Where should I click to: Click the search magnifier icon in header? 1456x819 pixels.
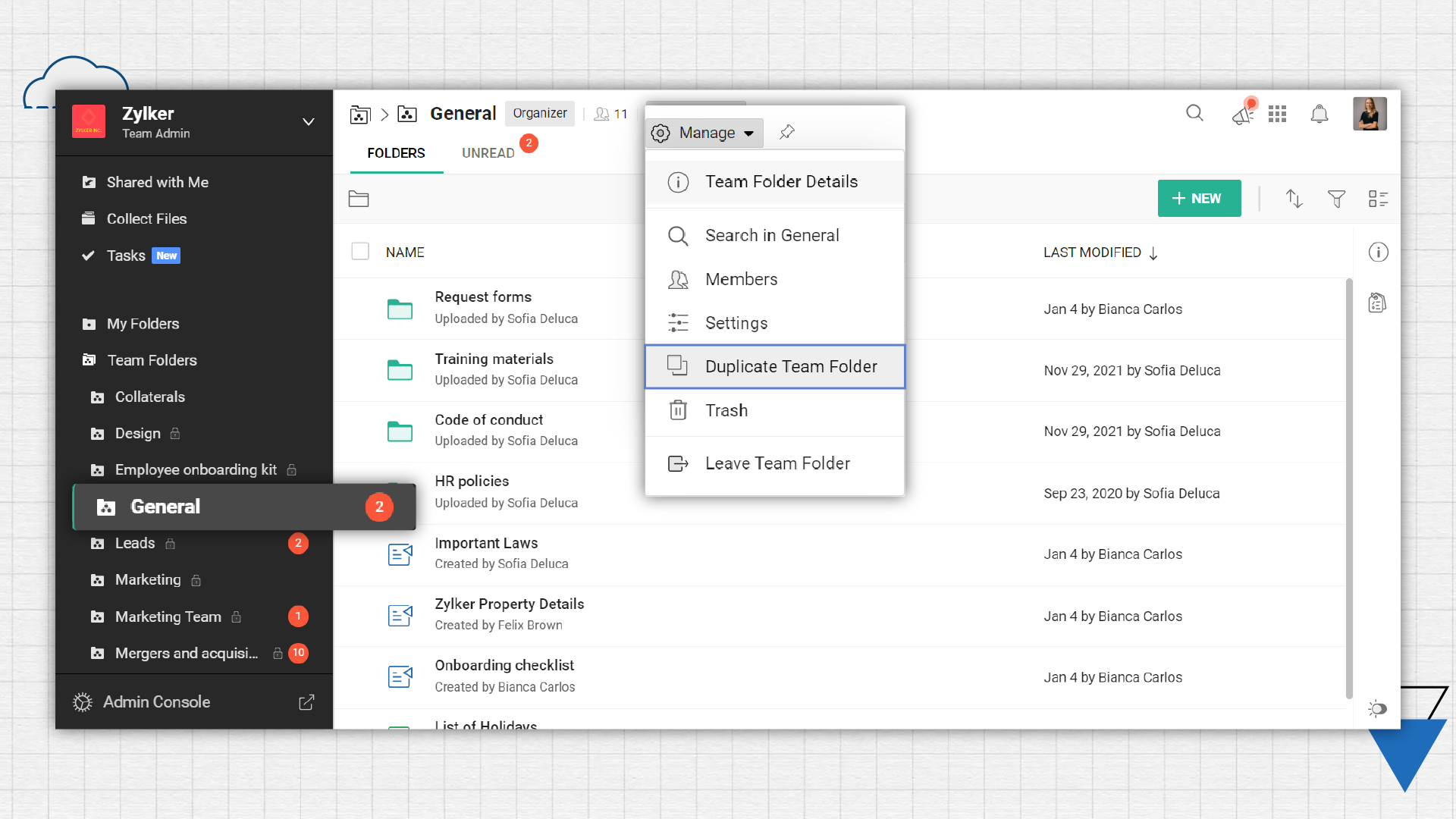point(1194,114)
